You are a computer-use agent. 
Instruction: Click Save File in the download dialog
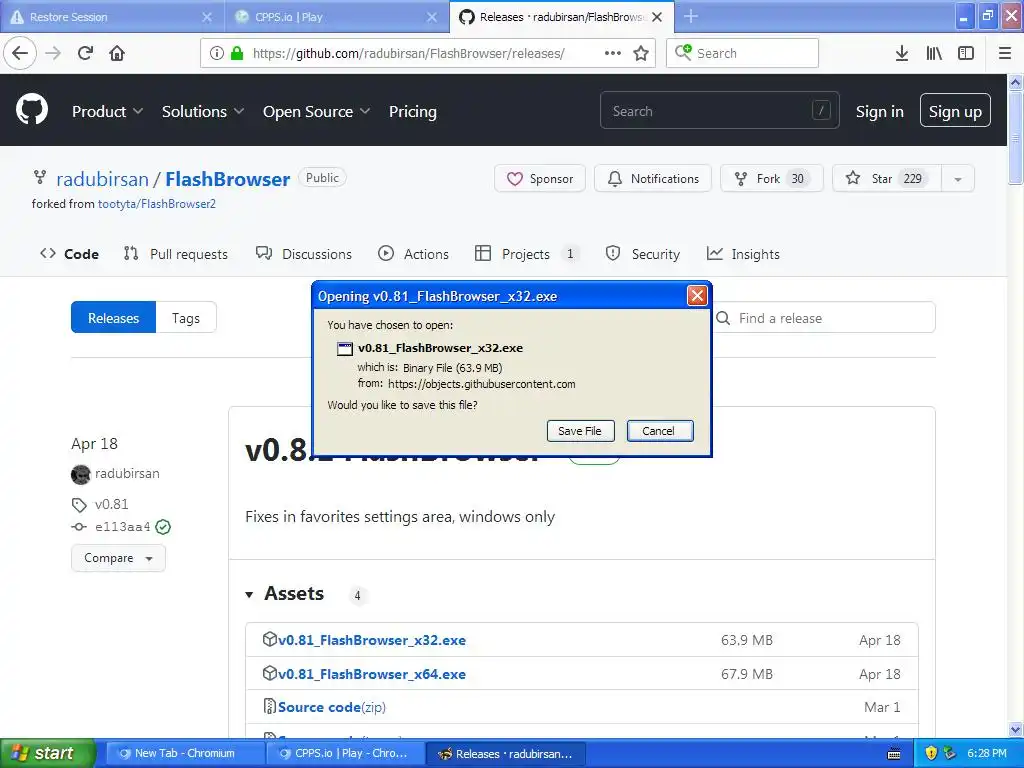pos(580,431)
